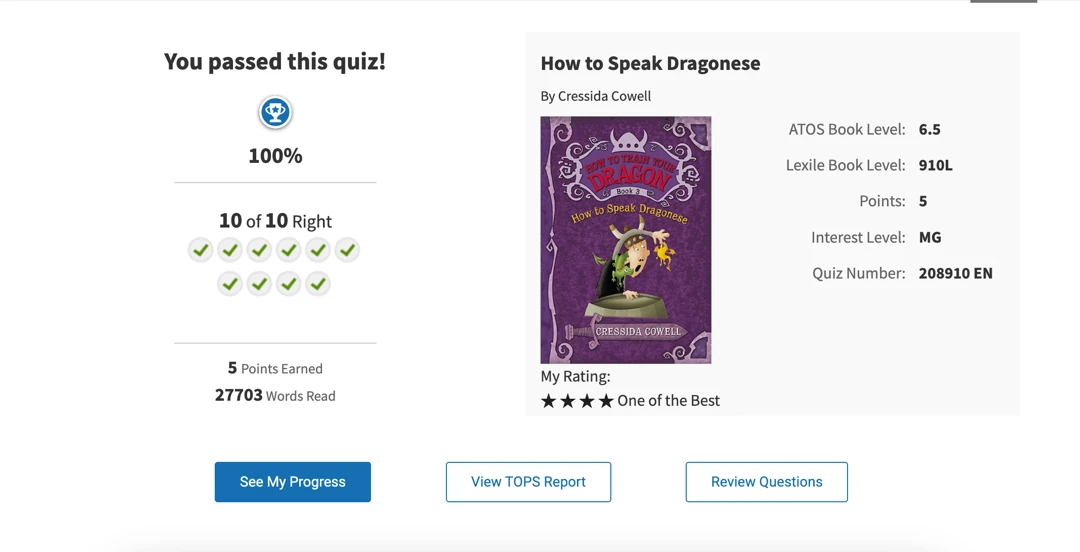Click the One of the Best rating label

(x=668, y=401)
